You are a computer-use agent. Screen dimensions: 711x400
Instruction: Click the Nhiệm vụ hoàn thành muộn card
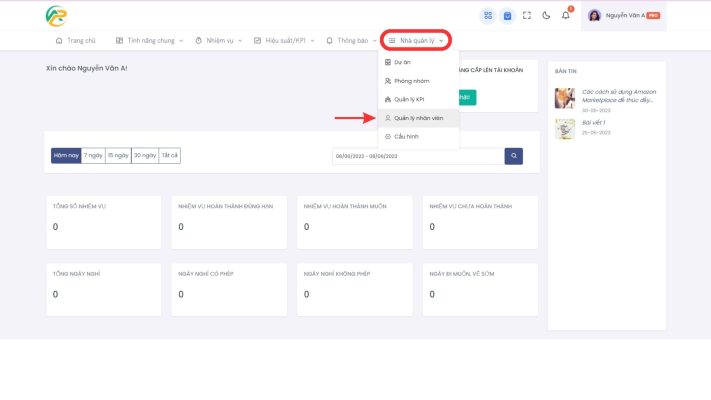(x=355, y=222)
